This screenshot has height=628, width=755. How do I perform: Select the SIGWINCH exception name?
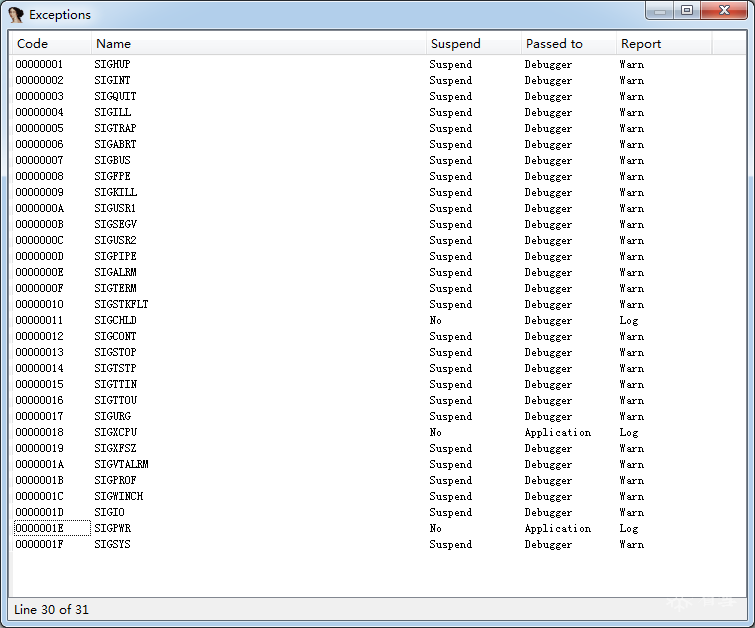click(x=118, y=496)
